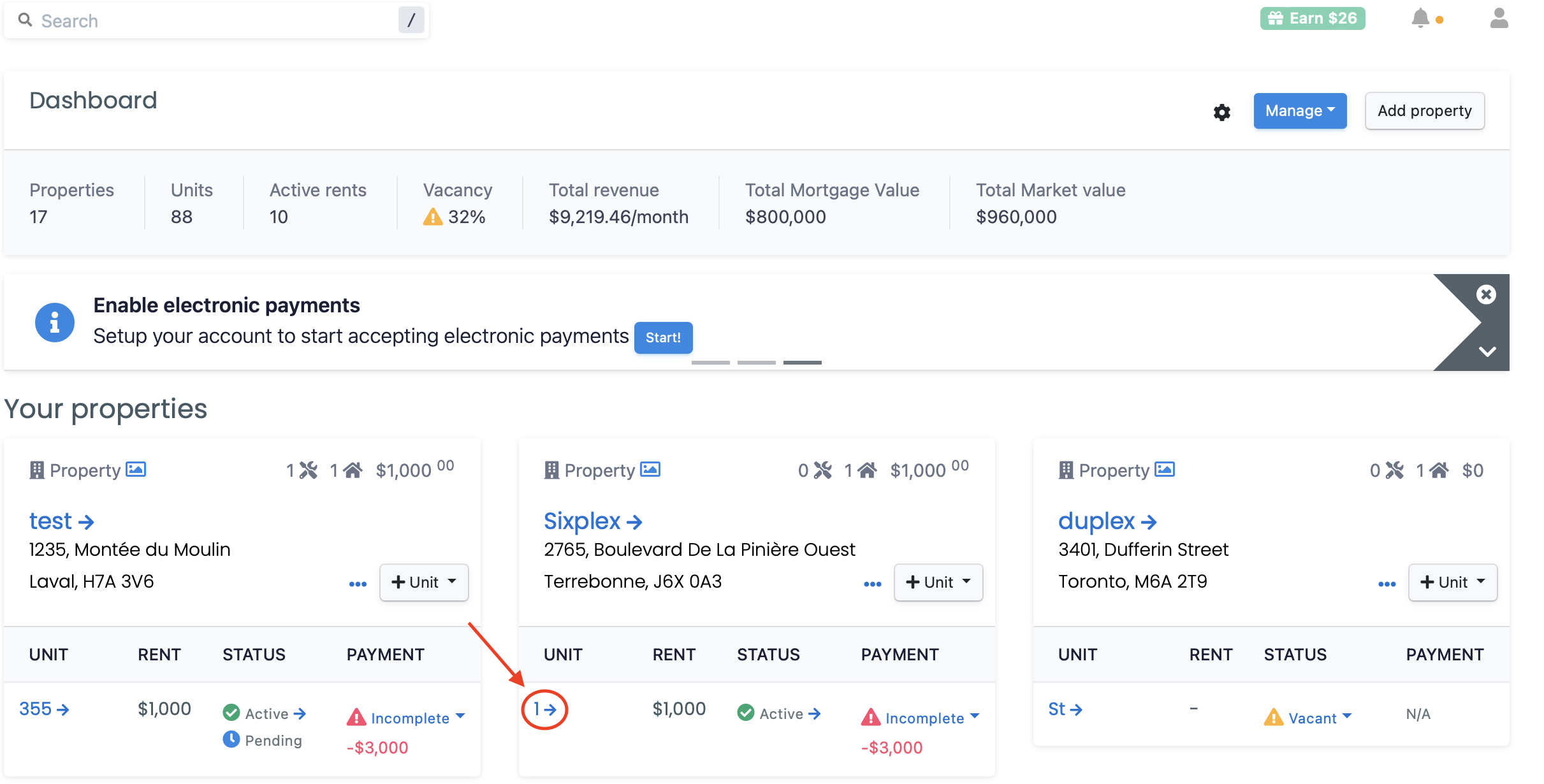Click the photo icon on duplex property
The width and height of the screenshot is (1544, 784).
[1165, 470]
